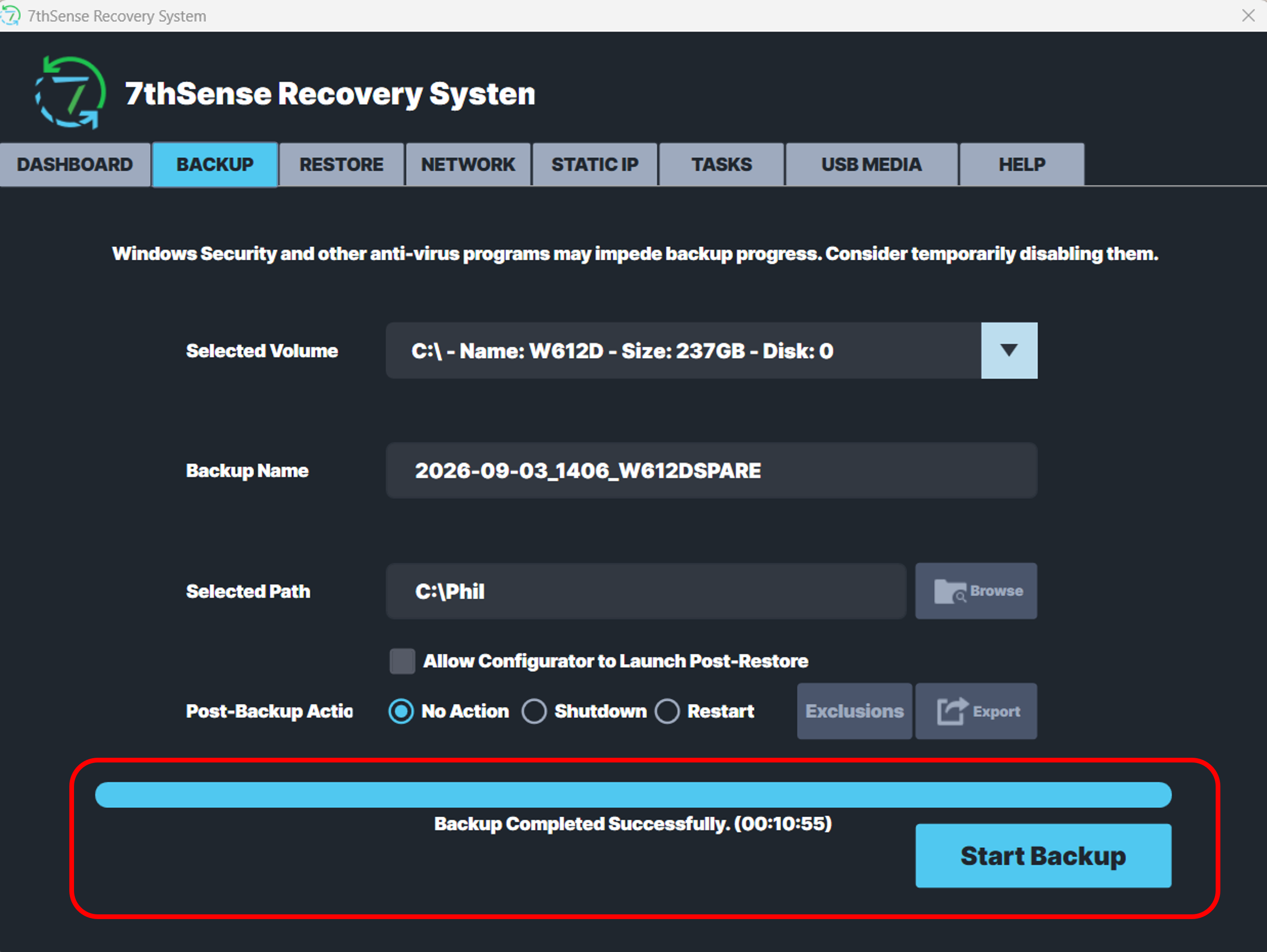
Task: Choose the Restart post-backup option
Action: click(667, 711)
